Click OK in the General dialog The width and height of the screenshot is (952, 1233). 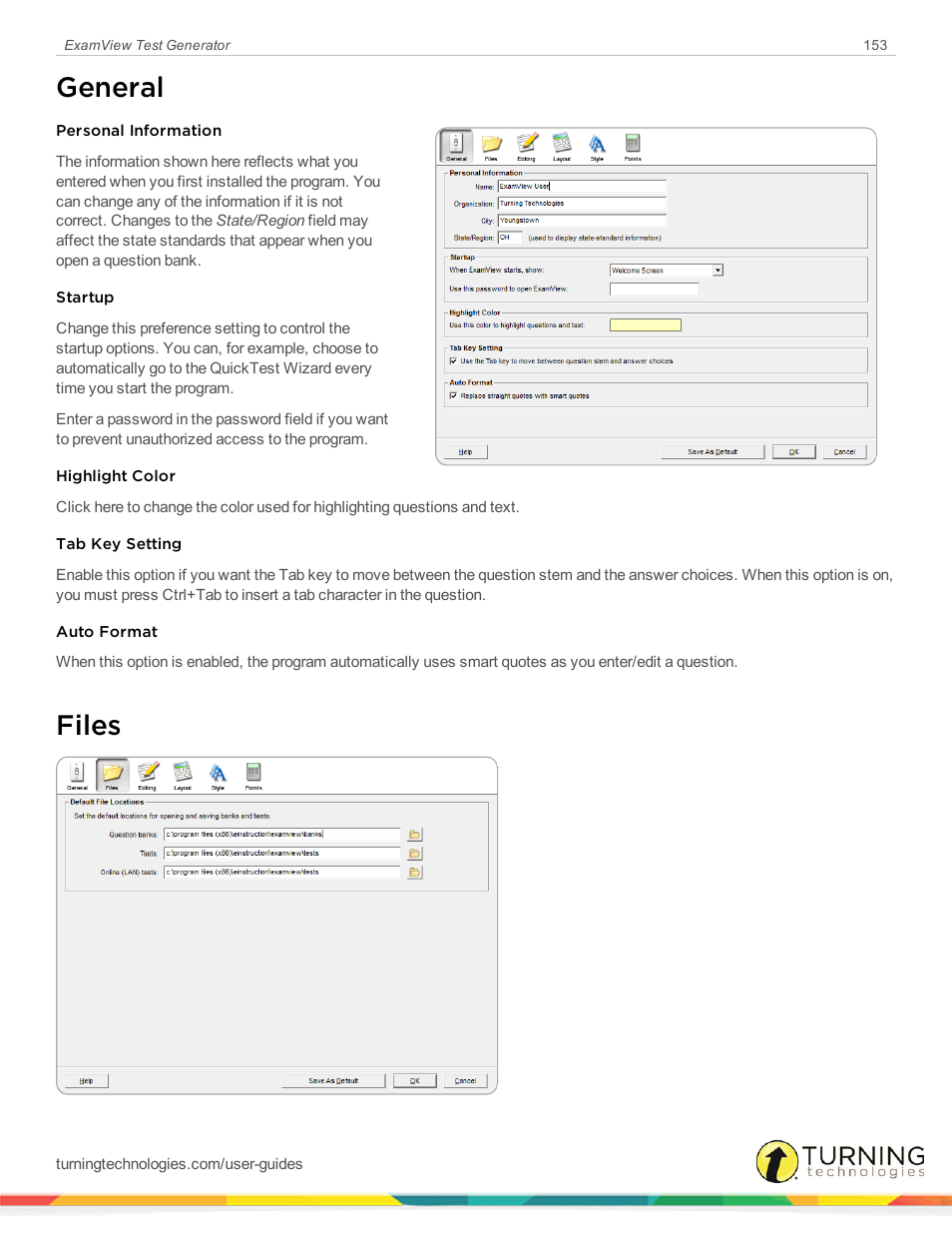point(794,452)
